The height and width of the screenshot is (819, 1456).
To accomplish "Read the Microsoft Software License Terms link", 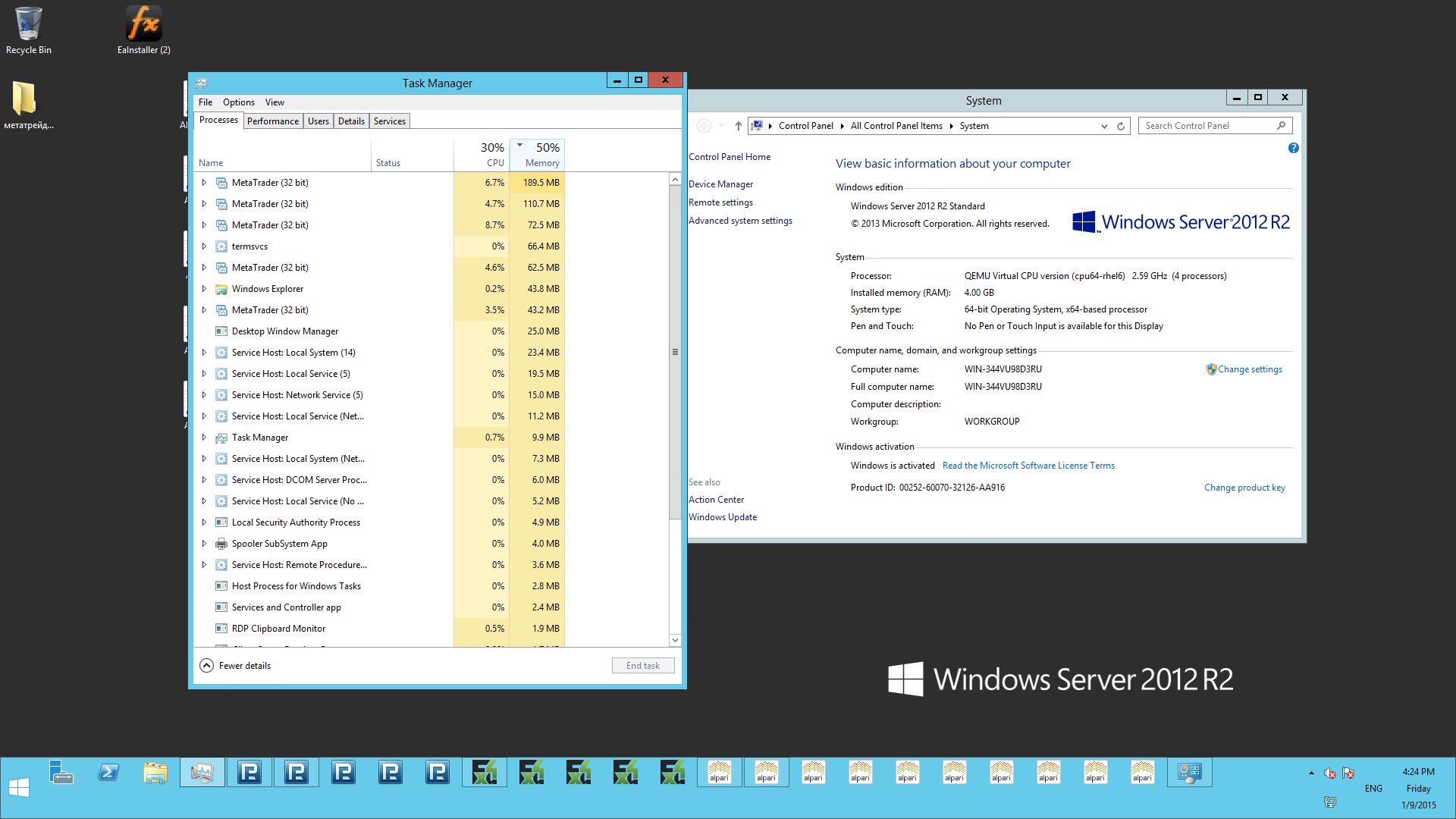I will 1028,466.
